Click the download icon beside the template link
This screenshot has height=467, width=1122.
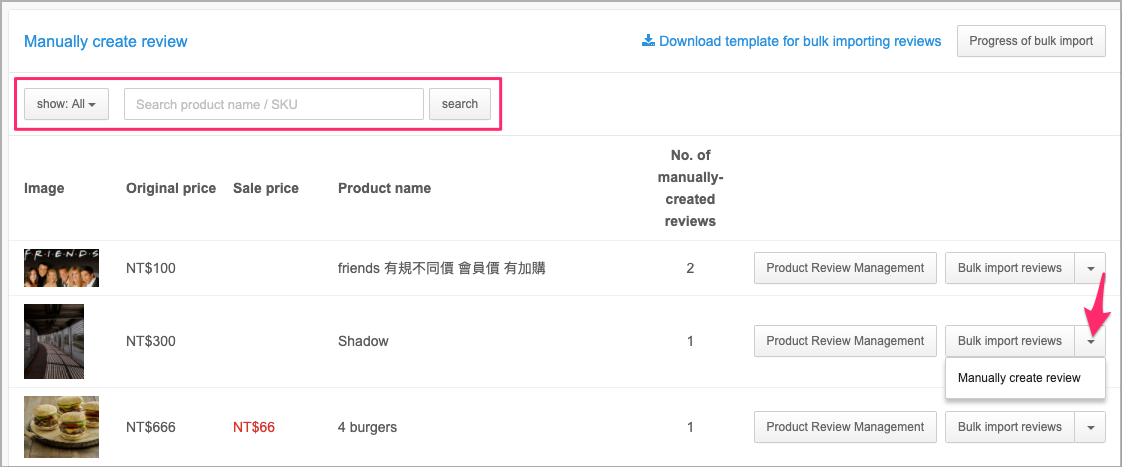pyautogui.click(x=648, y=41)
